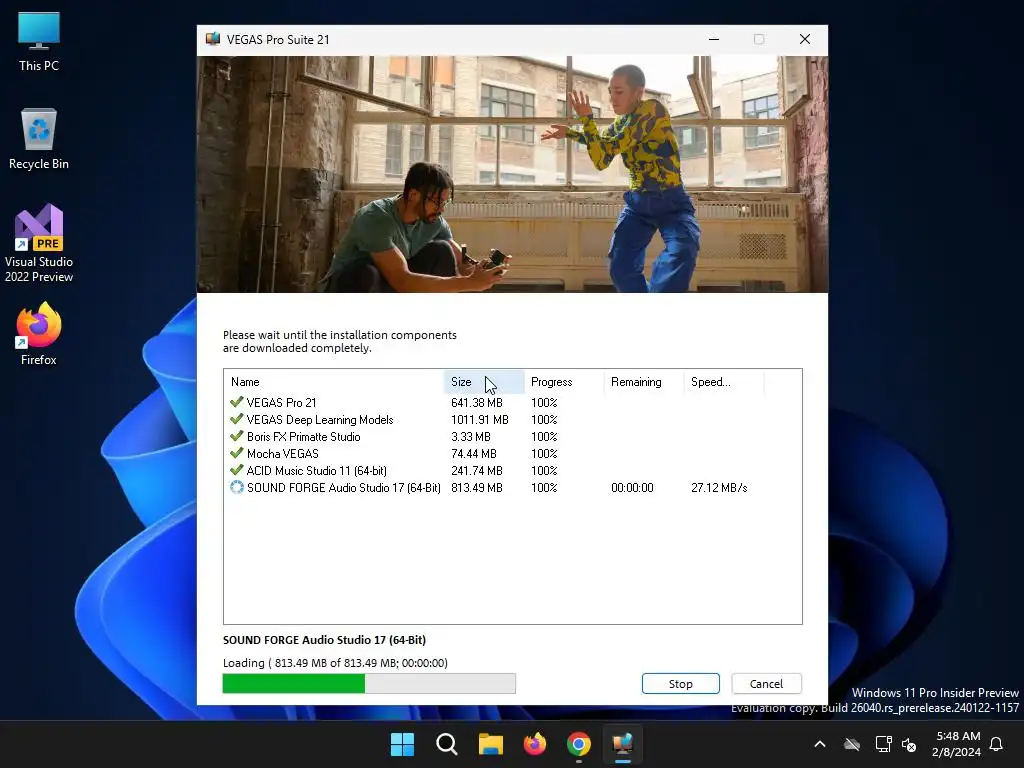
Task: Click the 00:00:00 remaining time cell
Action: point(632,488)
